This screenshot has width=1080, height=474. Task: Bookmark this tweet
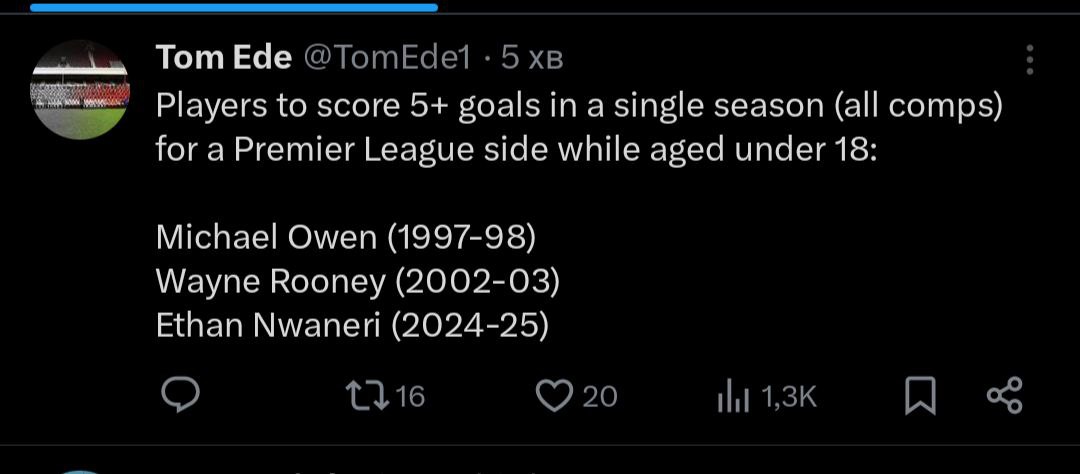point(919,397)
